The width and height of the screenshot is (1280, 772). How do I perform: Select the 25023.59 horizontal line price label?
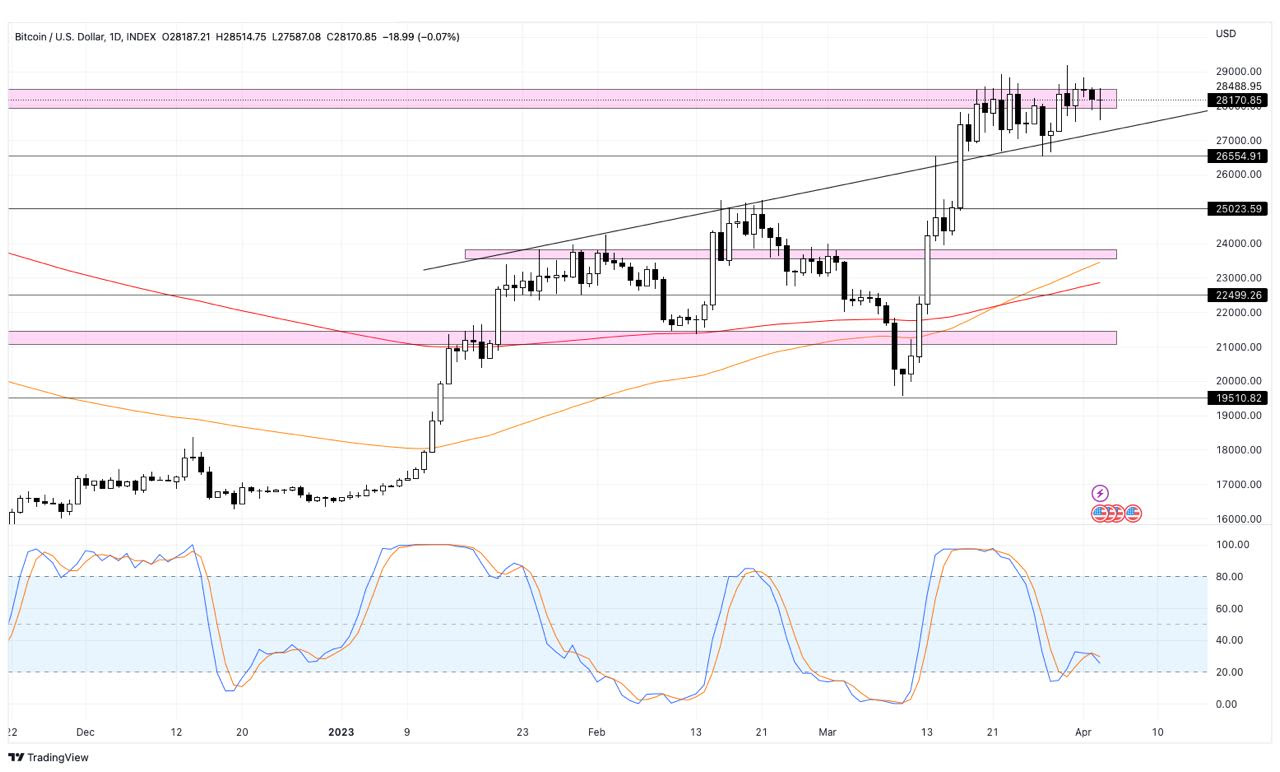(x=1238, y=209)
